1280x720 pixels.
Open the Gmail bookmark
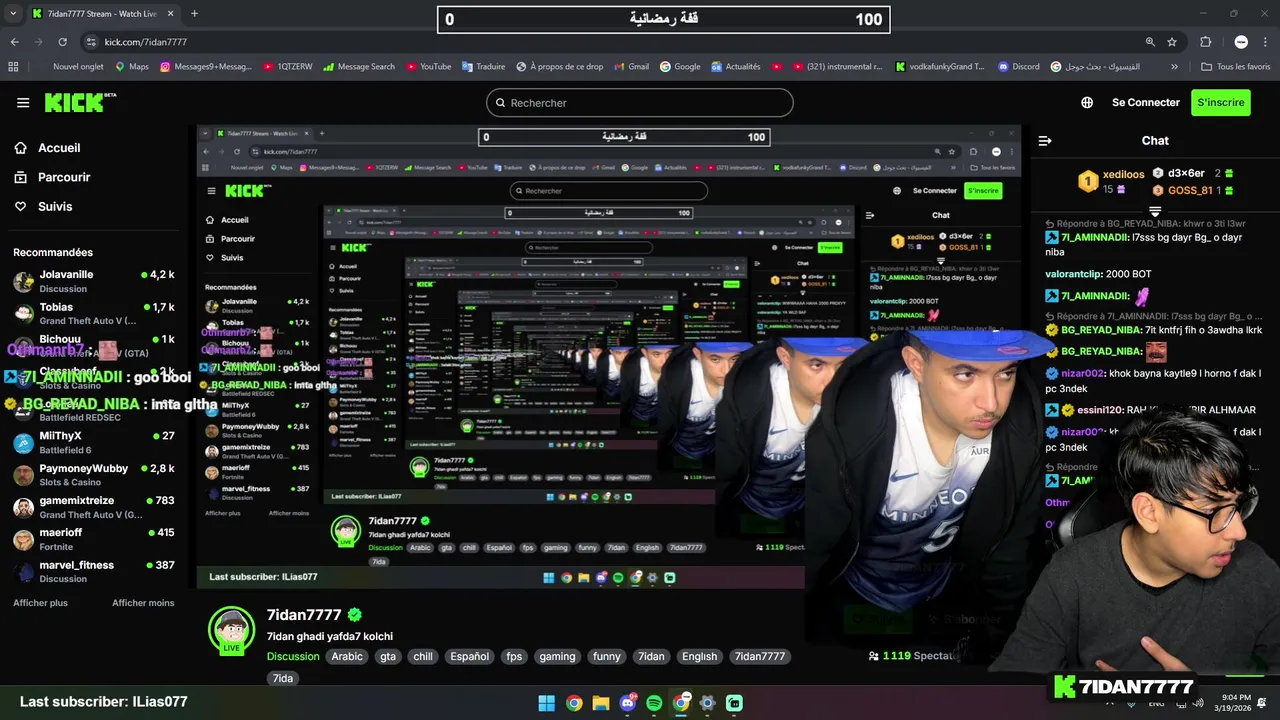coord(631,67)
